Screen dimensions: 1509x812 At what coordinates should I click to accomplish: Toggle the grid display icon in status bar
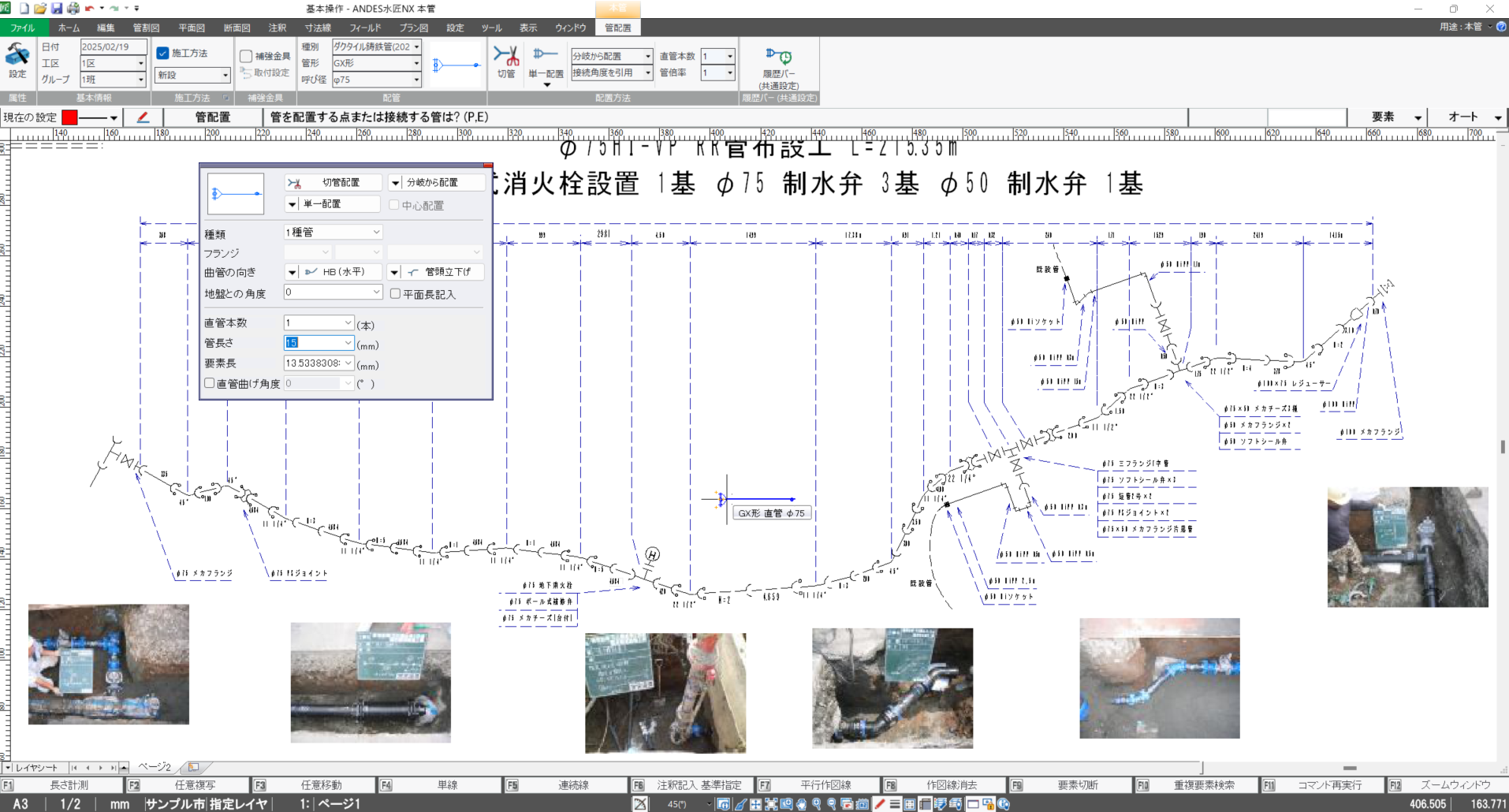tap(909, 804)
